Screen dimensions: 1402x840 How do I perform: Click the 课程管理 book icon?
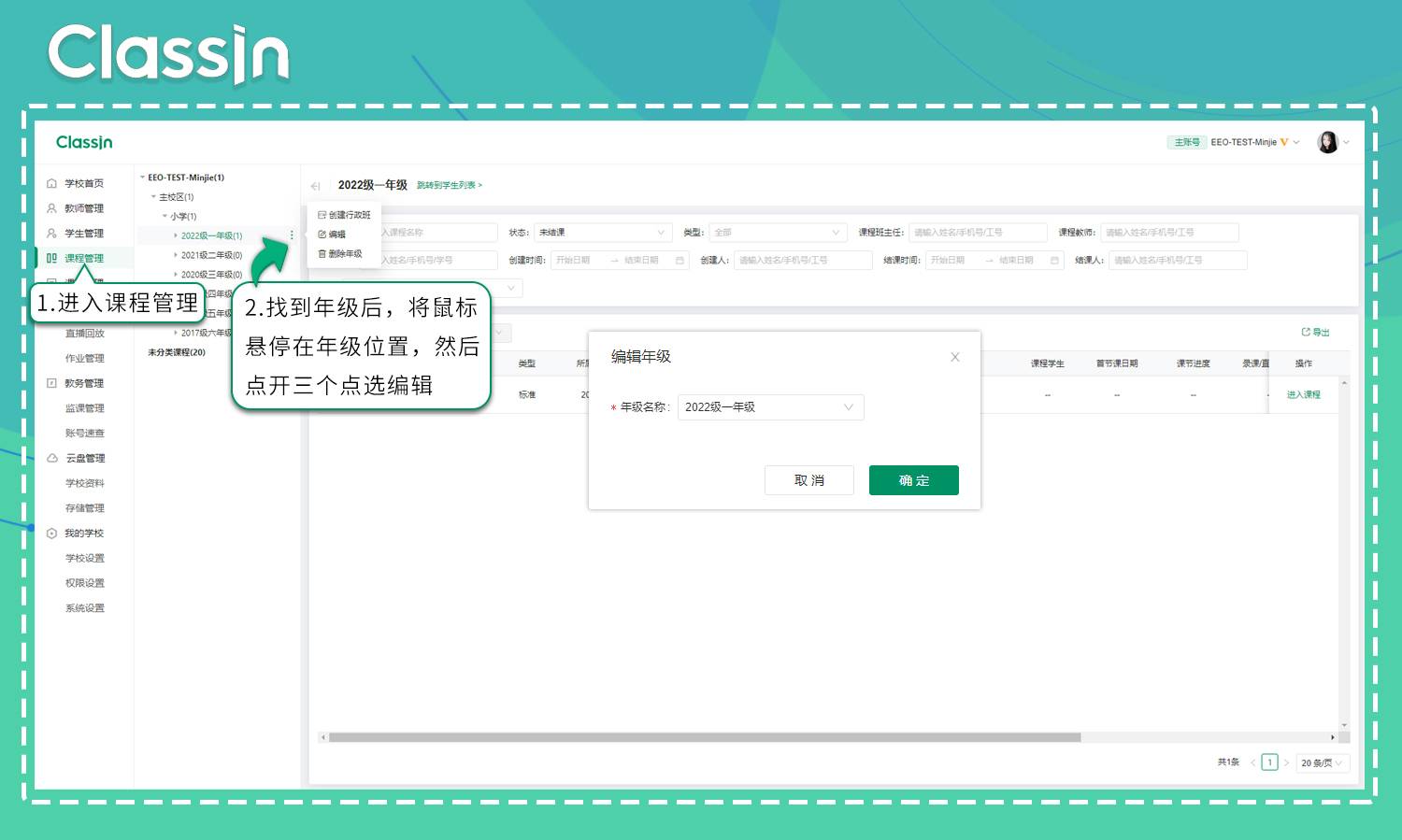(x=51, y=258)
